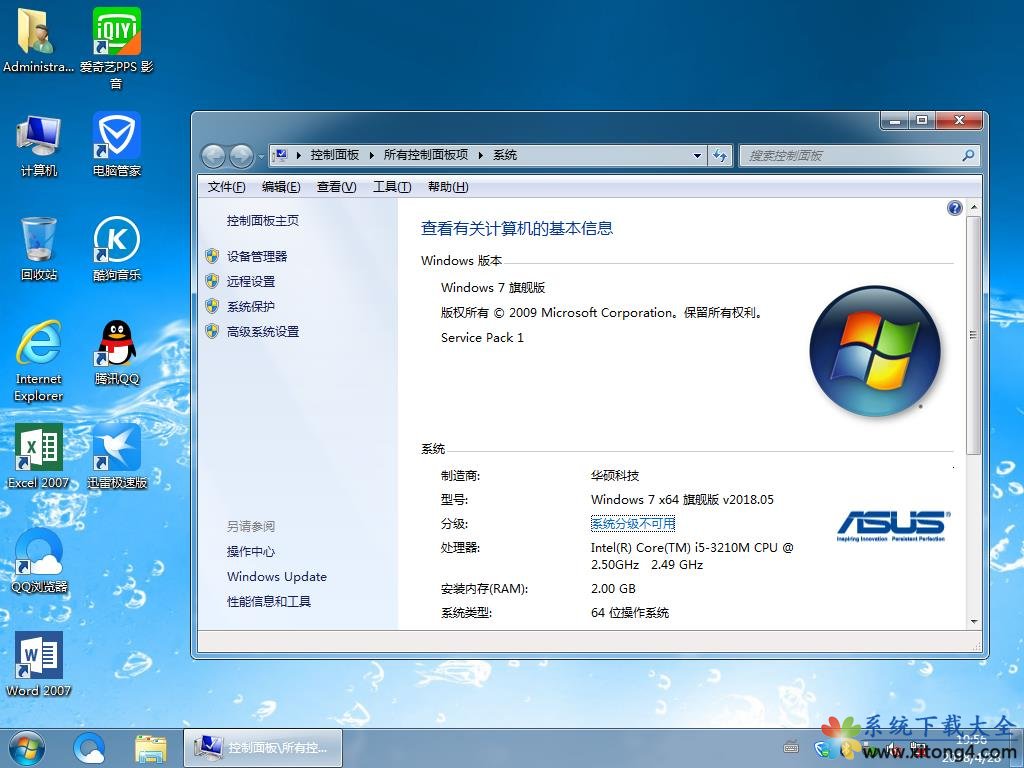
Task: Click the refresh button beside address bar
Action: 720,155
